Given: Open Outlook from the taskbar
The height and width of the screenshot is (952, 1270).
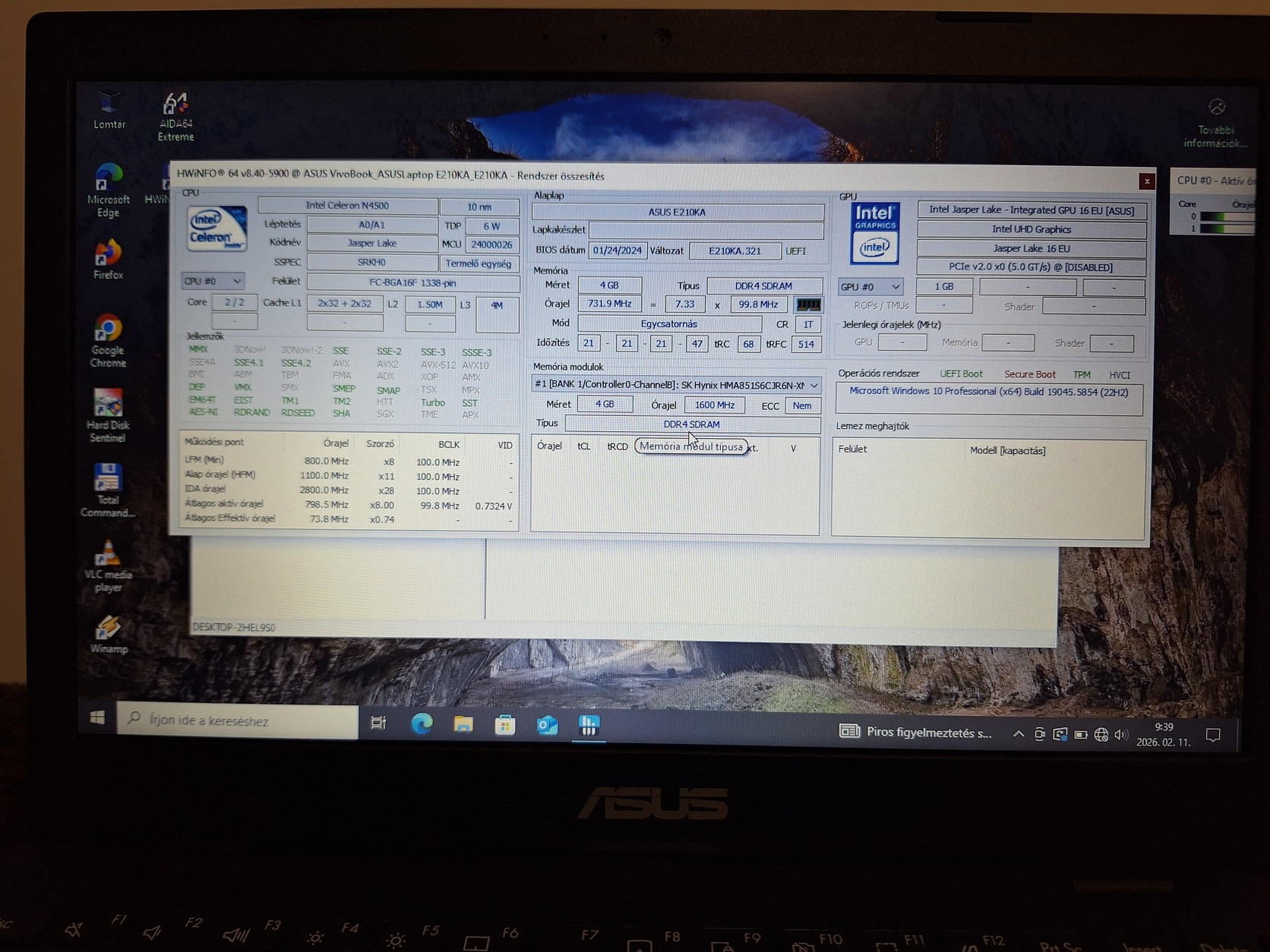Looking at the screenshot, I should (547, 726).
